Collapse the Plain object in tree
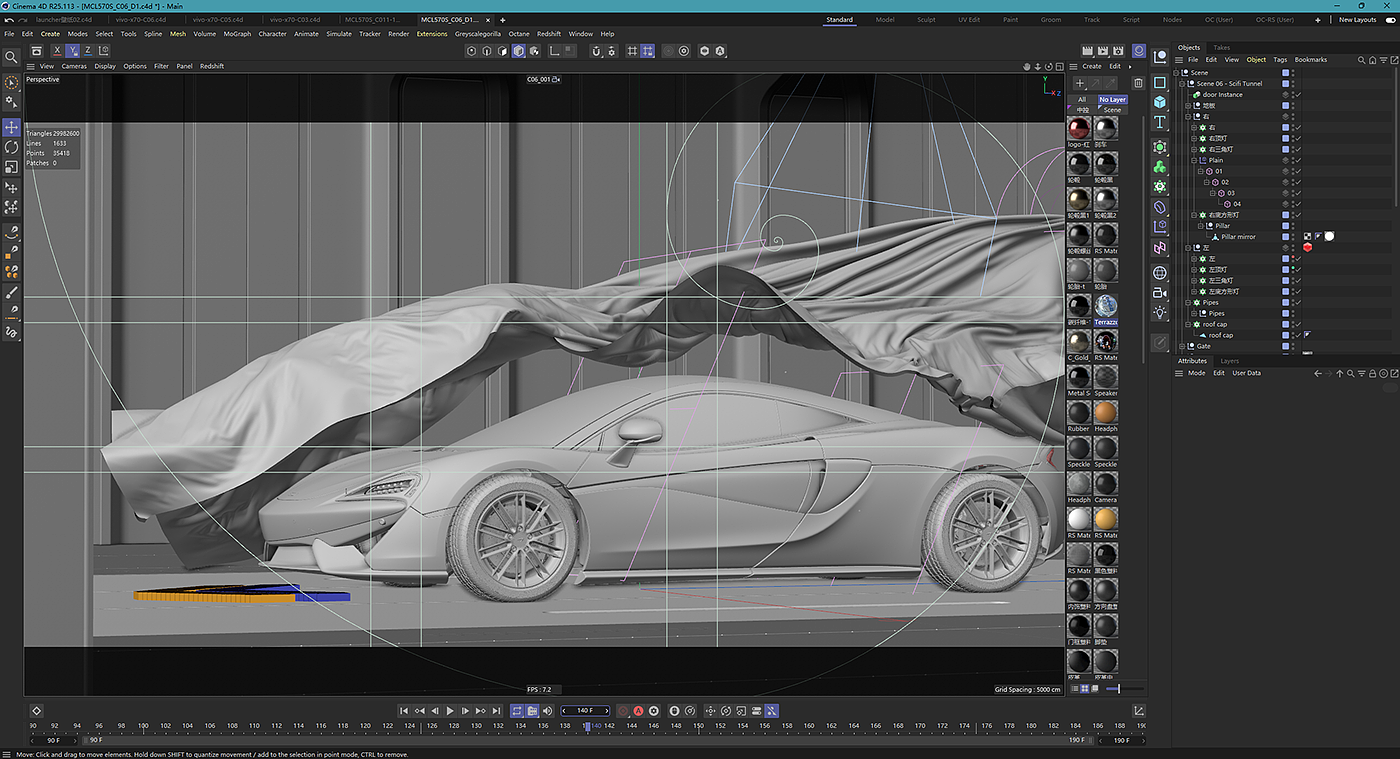The height and width of the screenshot is (759, 1400). [1195, 160]
